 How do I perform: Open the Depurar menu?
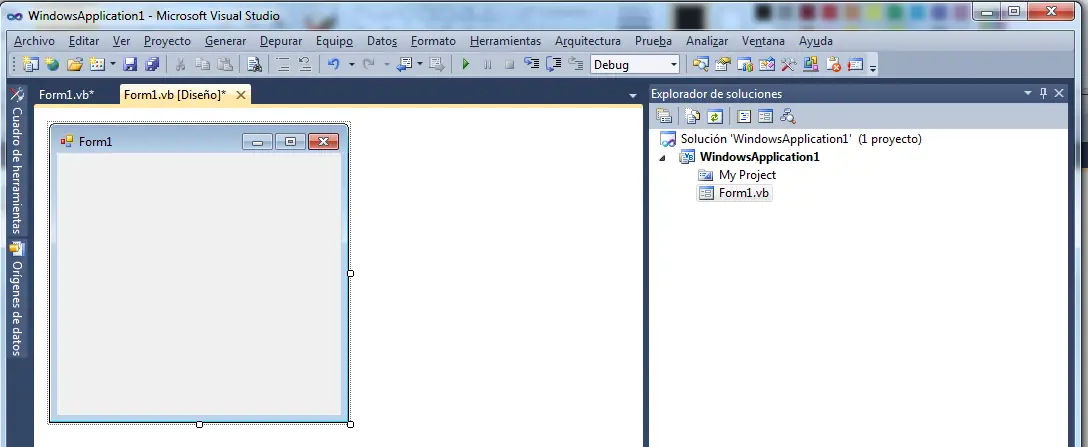pyautogui.click(x=281, y=41)
